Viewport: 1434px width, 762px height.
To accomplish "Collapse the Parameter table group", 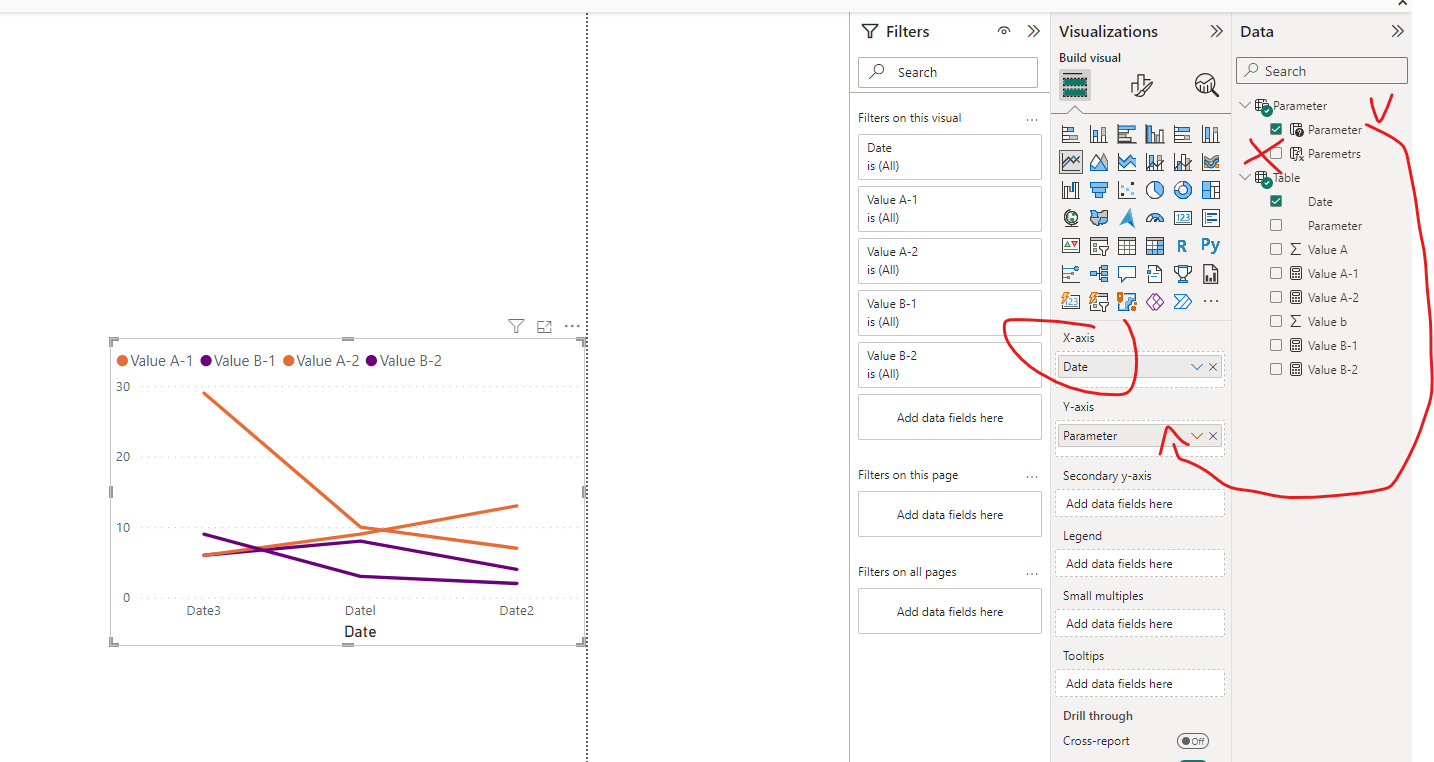I will [x=1245, y=105].
